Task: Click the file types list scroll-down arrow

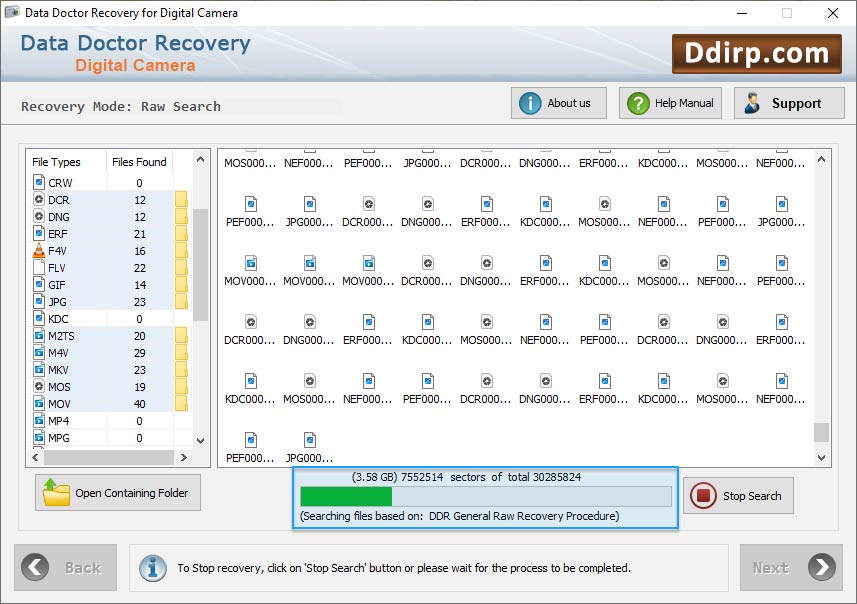Action: pyautogui.click(x=201, y=441)
